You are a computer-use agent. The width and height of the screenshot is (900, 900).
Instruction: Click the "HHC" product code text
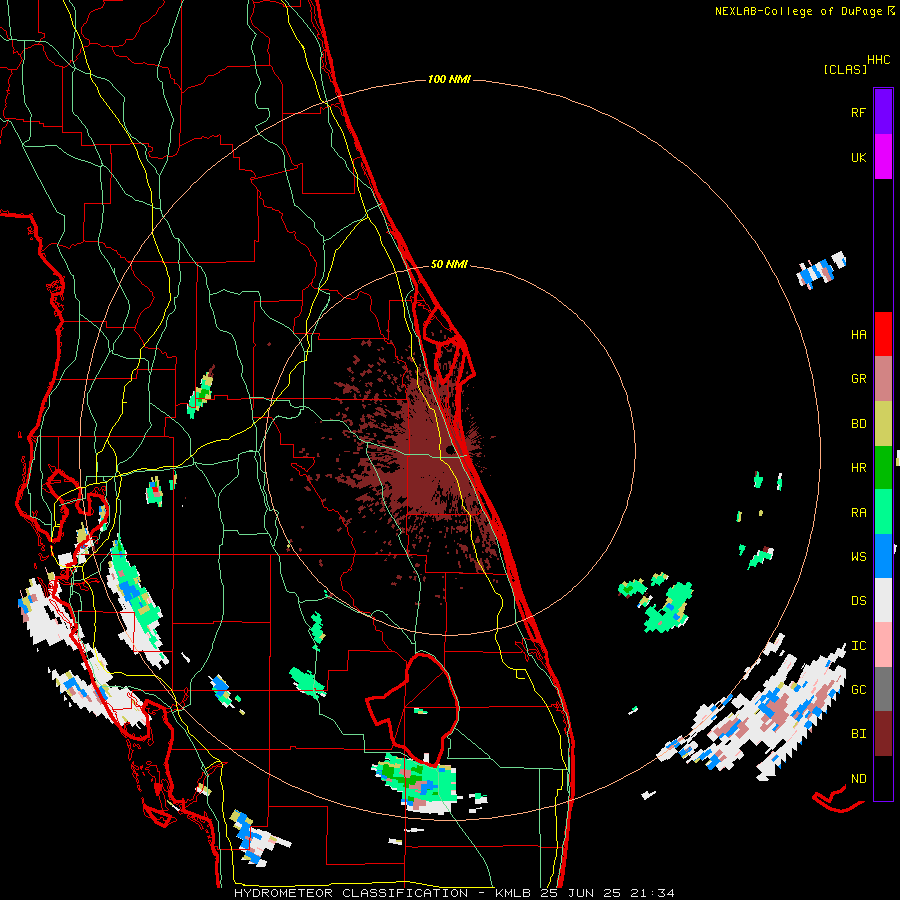pyautogui.click(x=879, y=60)
